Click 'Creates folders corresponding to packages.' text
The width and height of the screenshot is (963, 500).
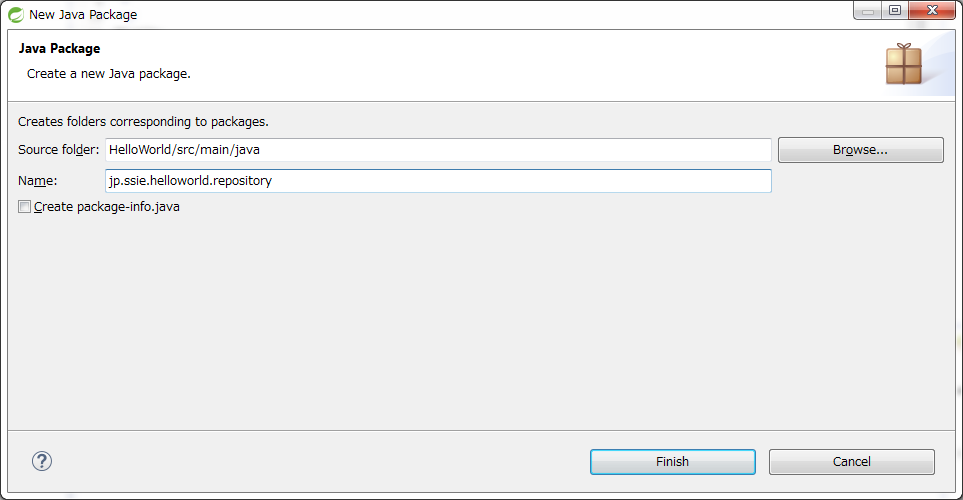click(143, 122)
